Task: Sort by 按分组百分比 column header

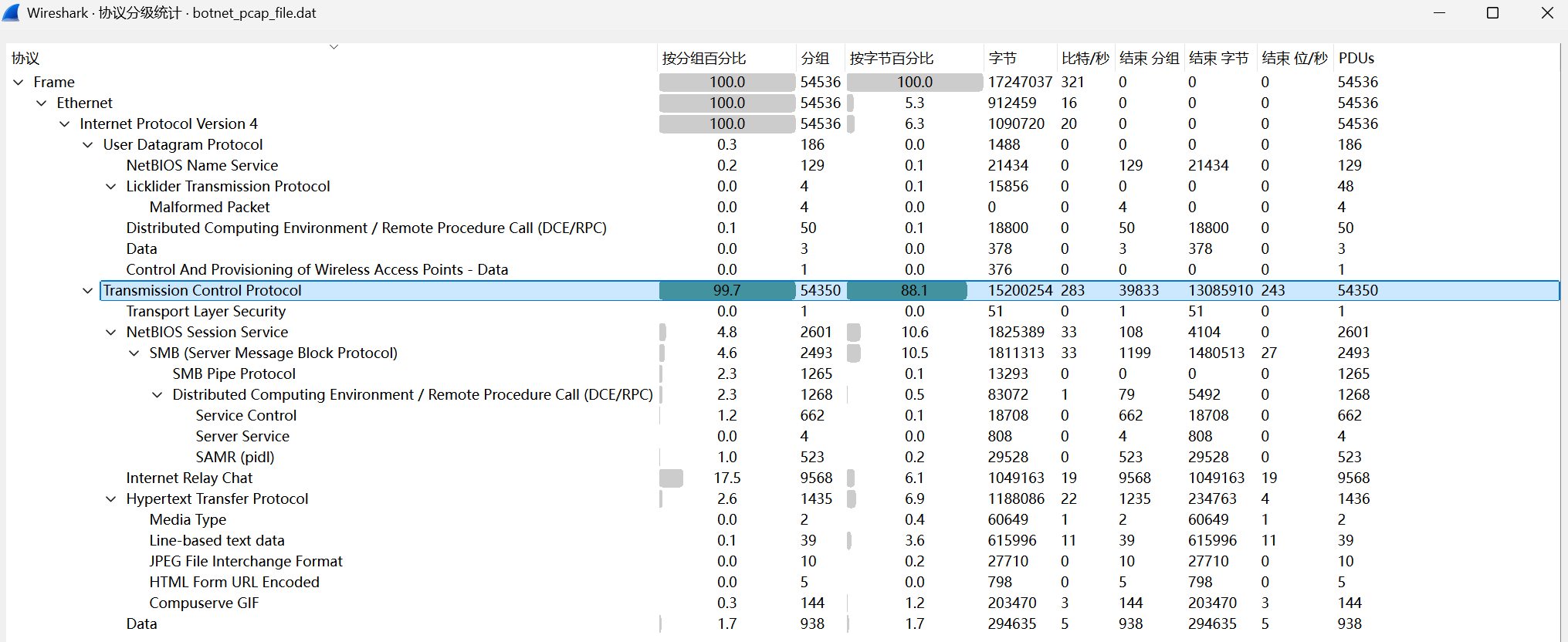Action: pyautogui.click(x=727, y=58)
